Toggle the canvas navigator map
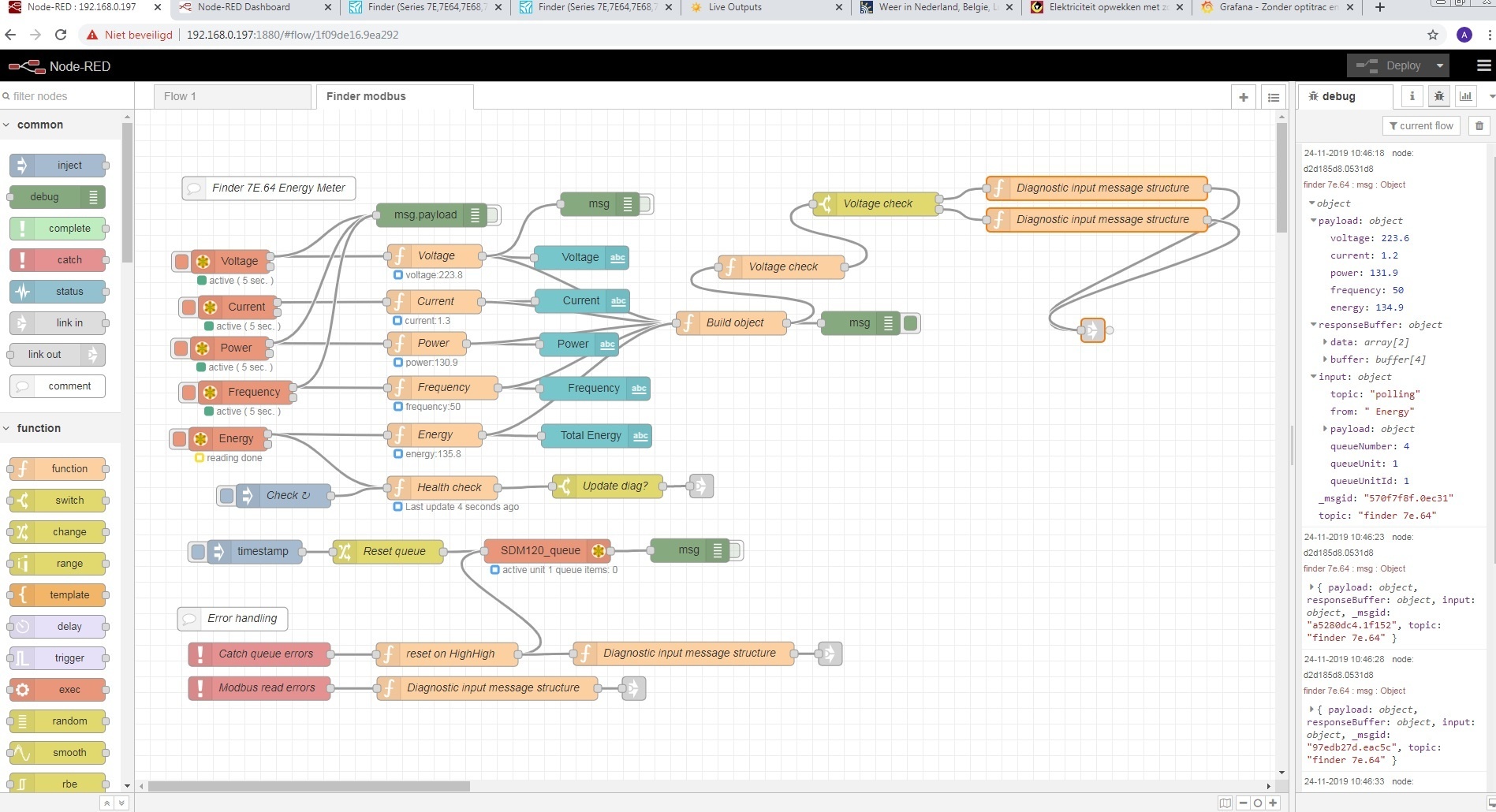The height and width of the screenshot is (812, 1496). click(x=1225, y=803)
